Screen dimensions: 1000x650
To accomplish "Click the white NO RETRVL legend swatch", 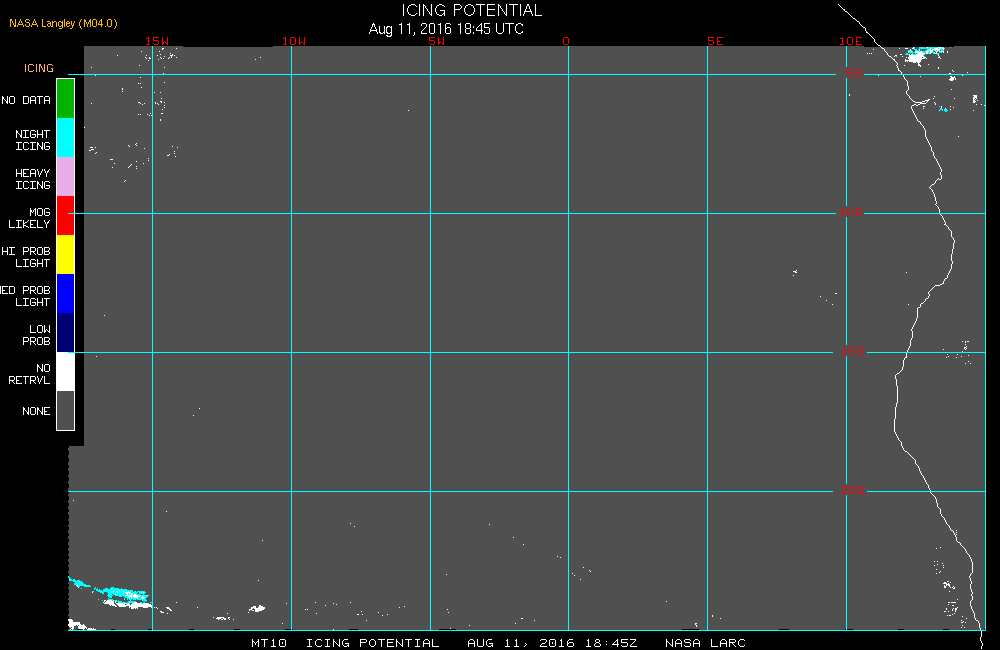I will coord(66,371).
